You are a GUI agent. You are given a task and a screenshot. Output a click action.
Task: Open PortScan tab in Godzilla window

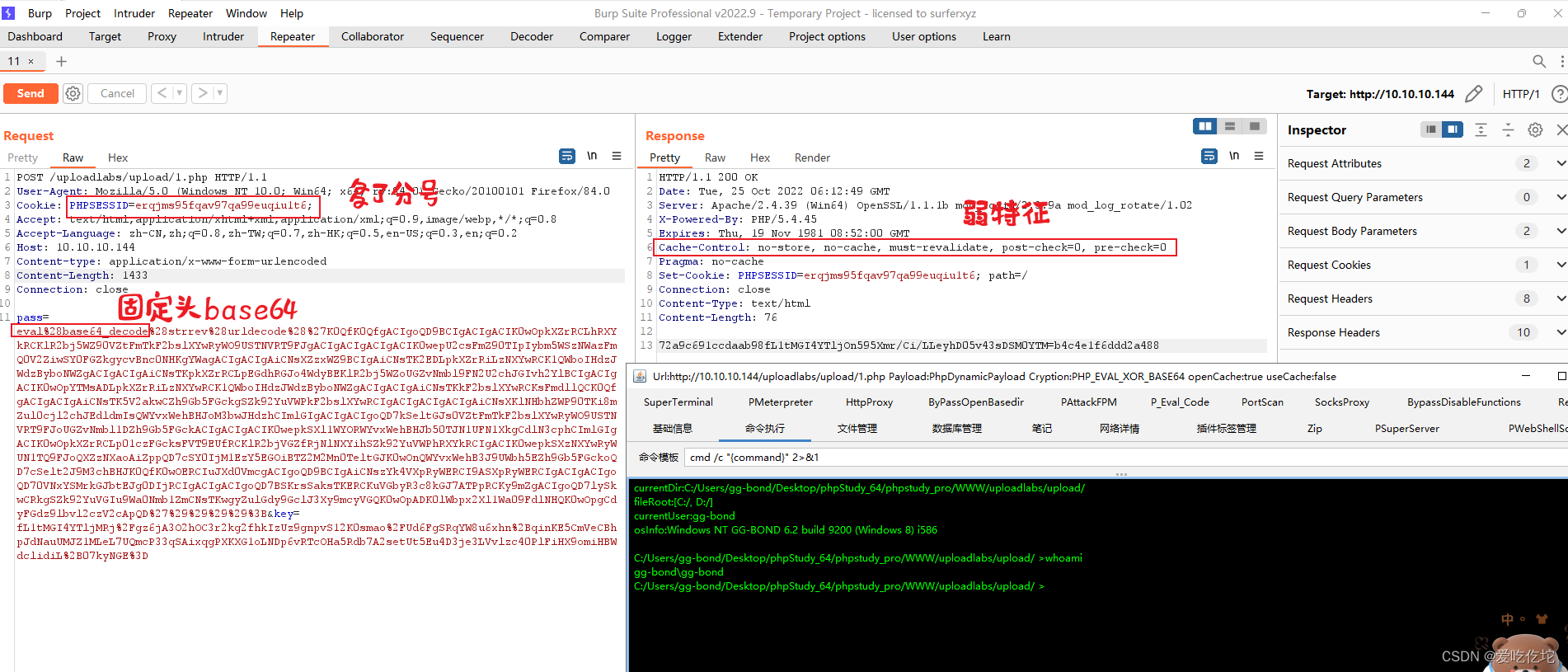tap(1262, 402)
